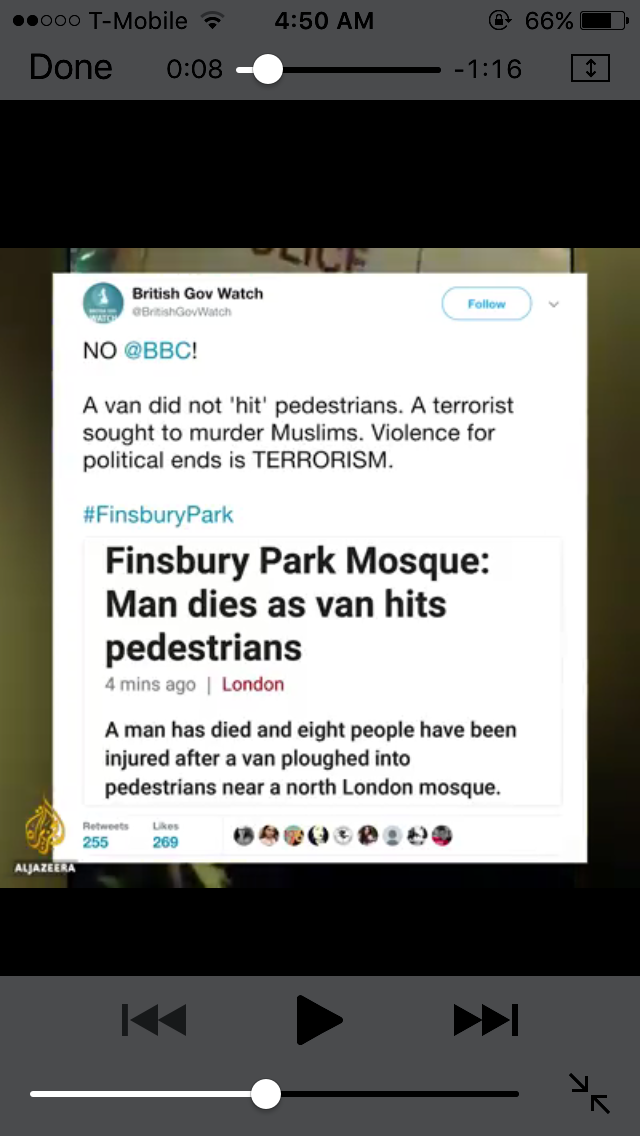Expand the tweet options chevron

[x=554, y=304]
